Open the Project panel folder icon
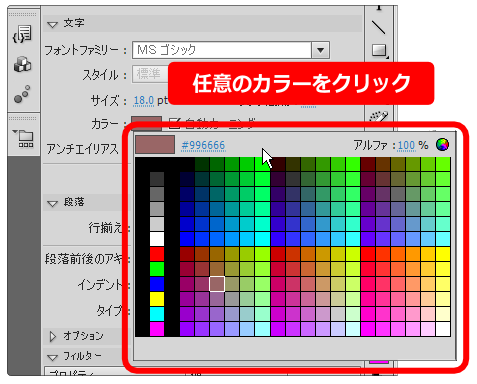 pos(23,138)
